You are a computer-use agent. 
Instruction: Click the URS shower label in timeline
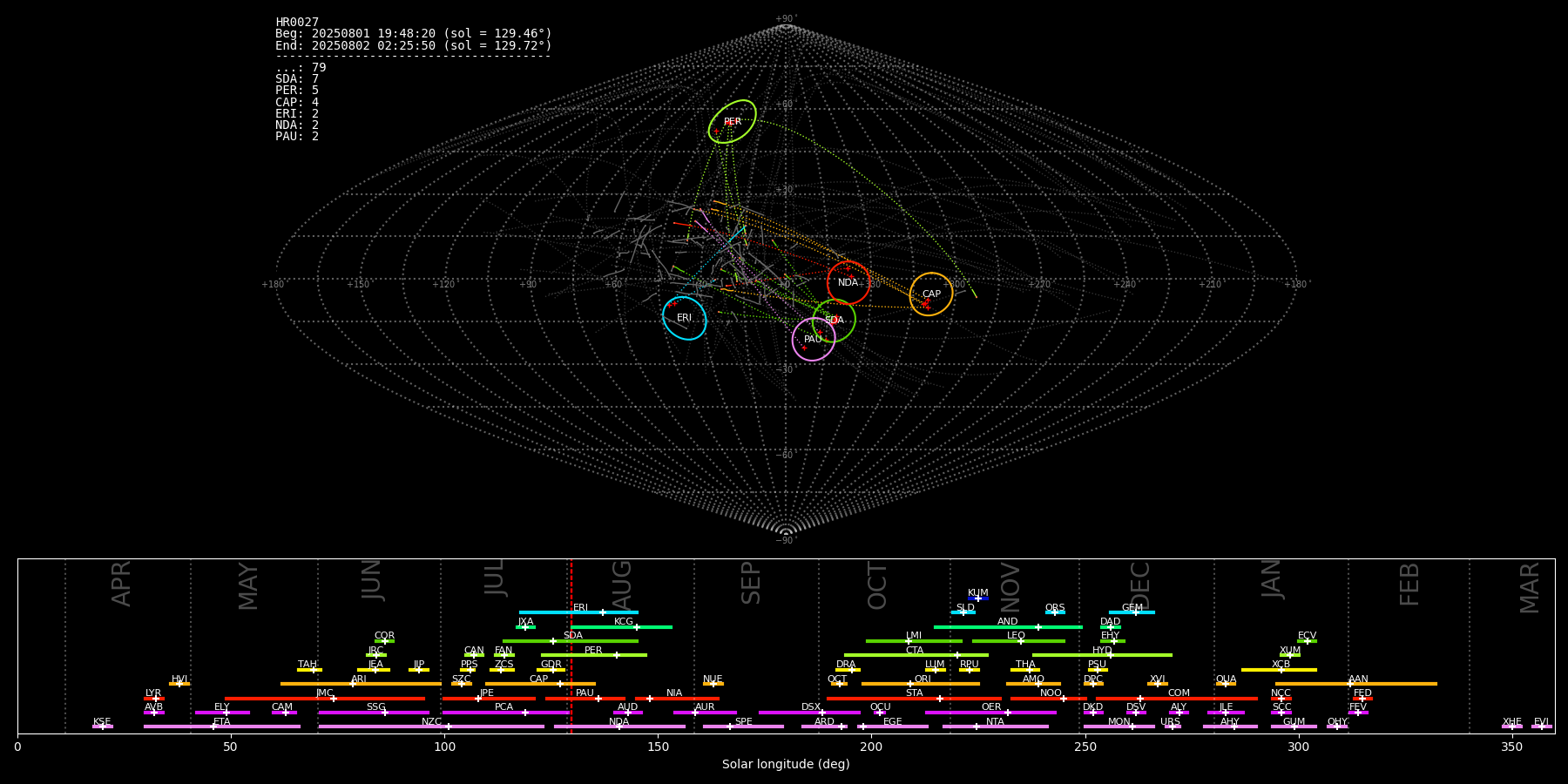point(1171,722)
